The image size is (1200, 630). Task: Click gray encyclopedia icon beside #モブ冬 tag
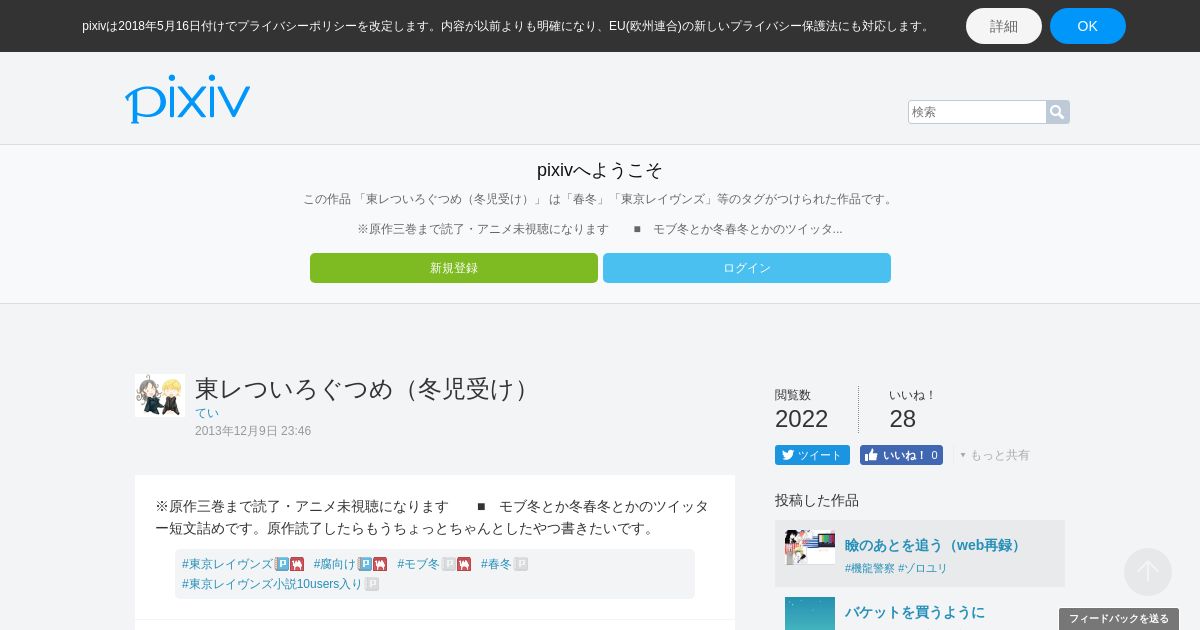click(x=449, y=564)
